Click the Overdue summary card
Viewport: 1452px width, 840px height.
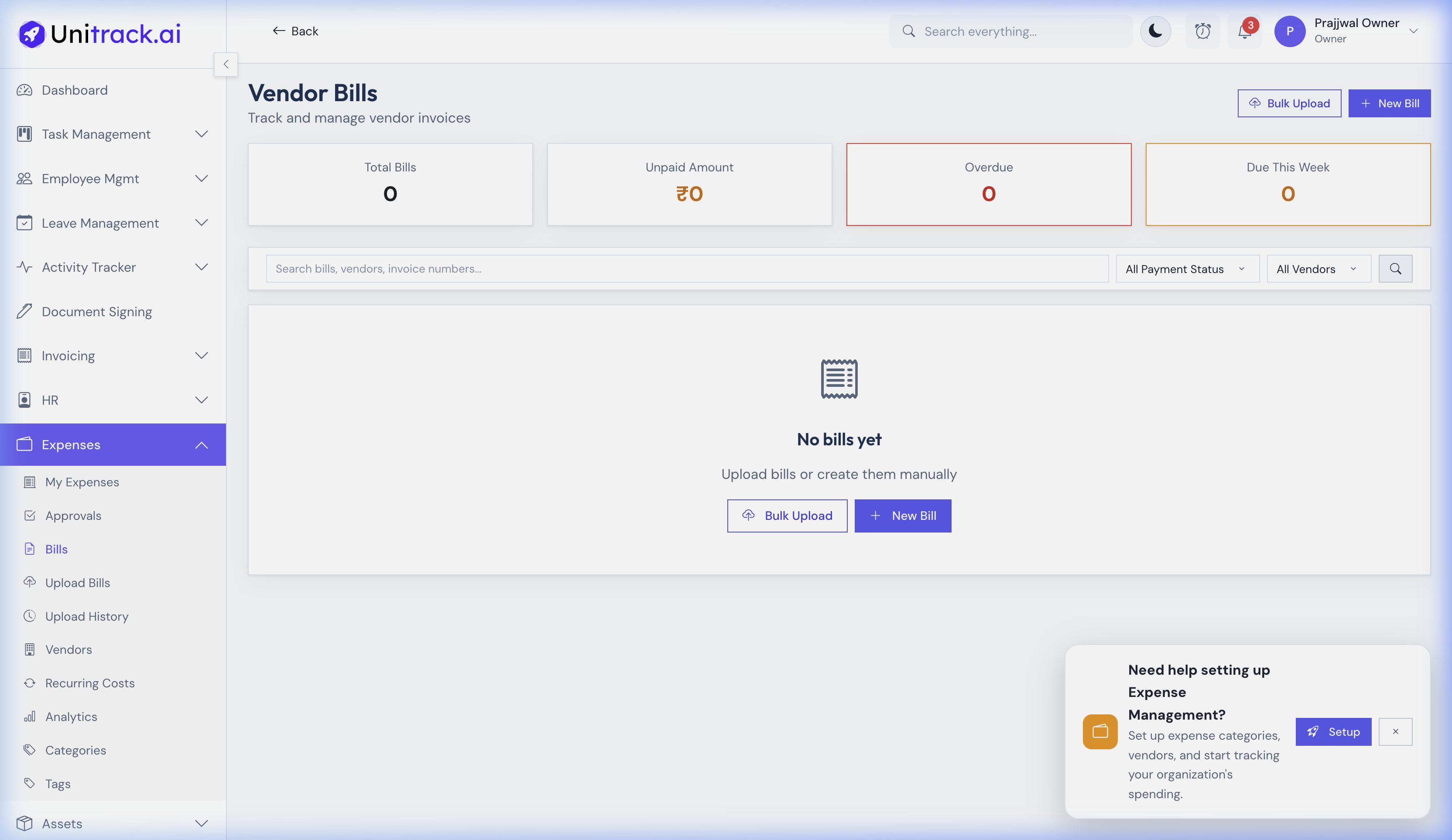(988, 184)
